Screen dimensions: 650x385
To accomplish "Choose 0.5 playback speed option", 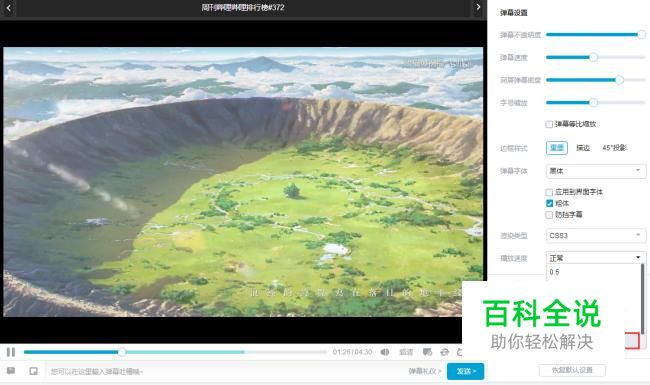I will 593,272.
